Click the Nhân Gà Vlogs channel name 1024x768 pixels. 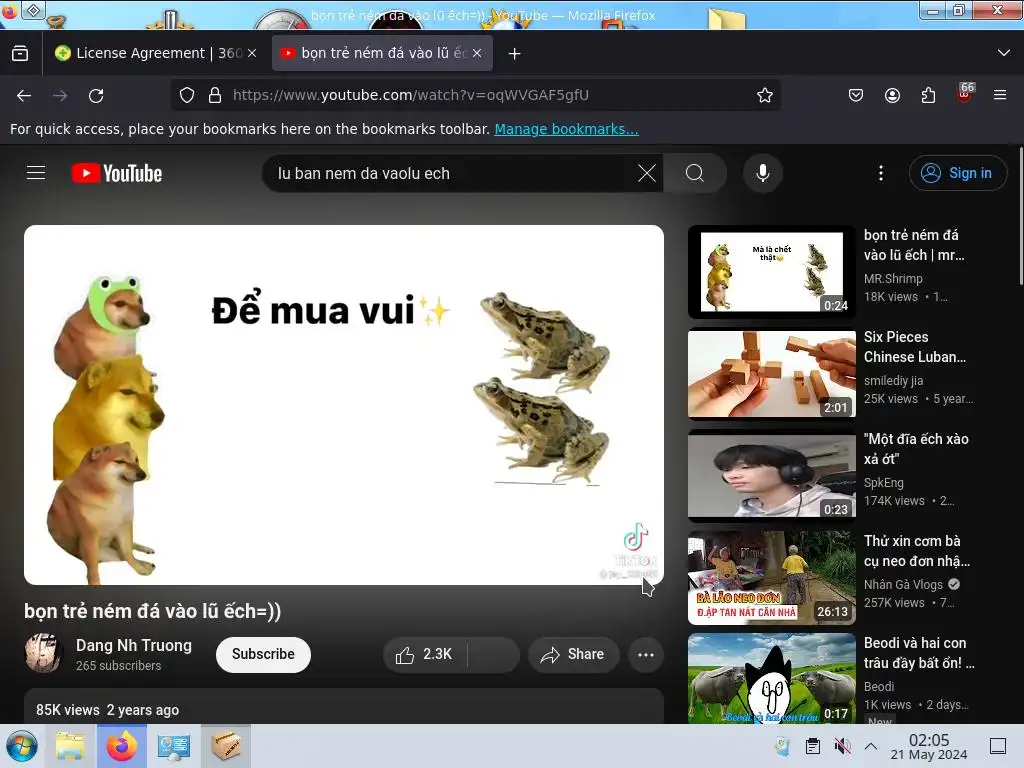pyautogui.click(x=903, y=584)
